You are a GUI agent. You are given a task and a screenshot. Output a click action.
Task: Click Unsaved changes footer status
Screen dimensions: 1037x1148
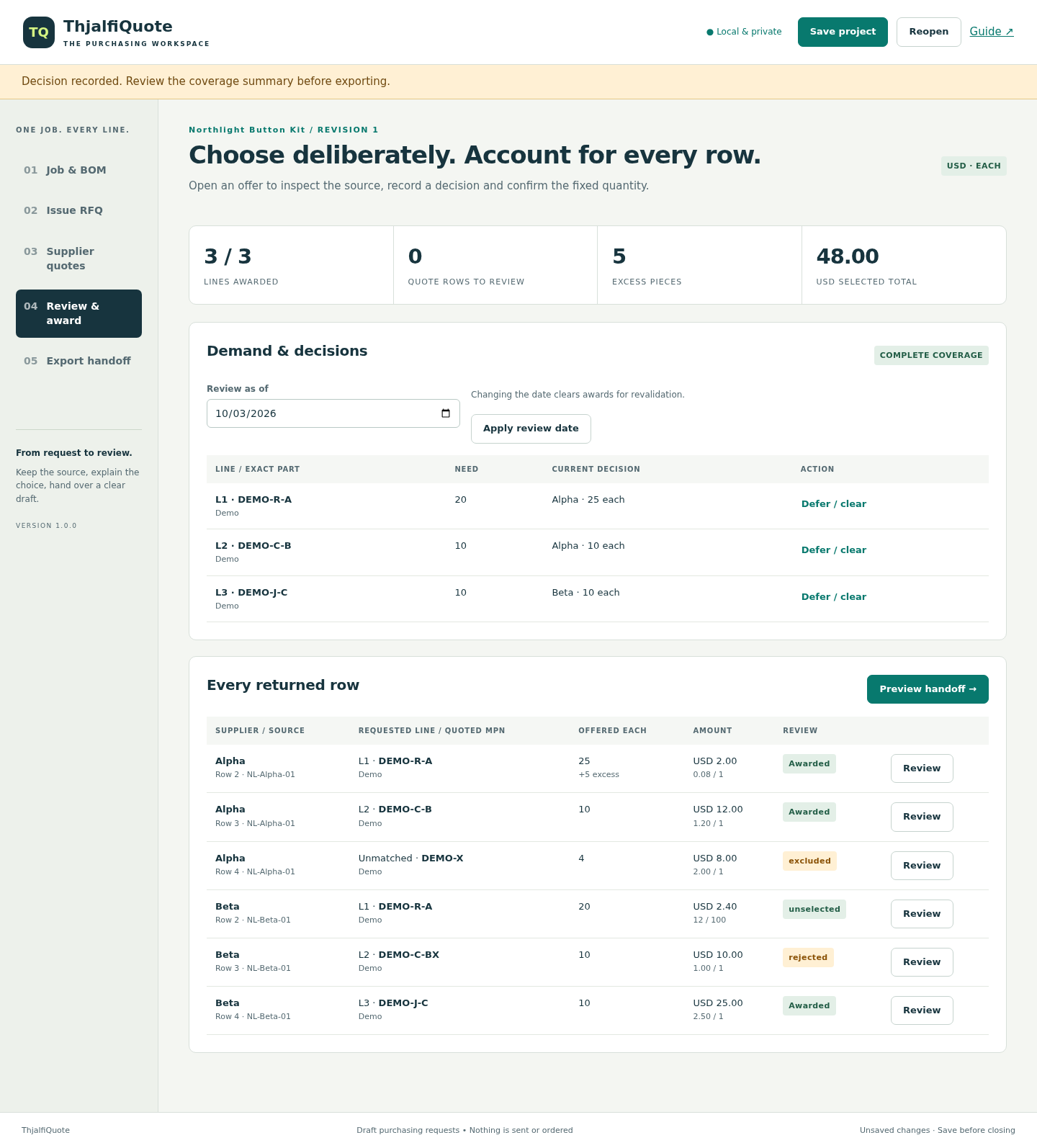click(937, 1130)
